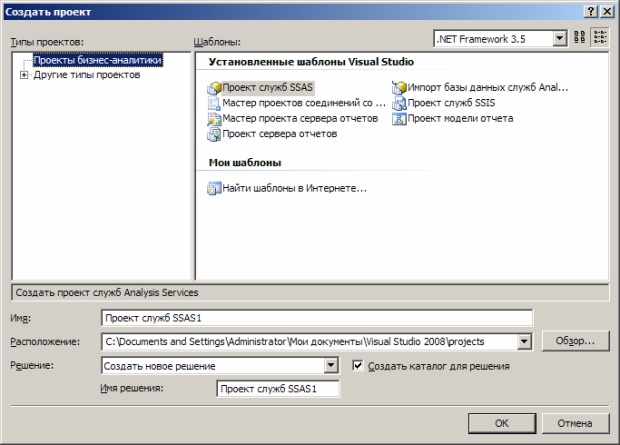Open «Решение» combo box dropdown
620x445 pixels.
(332, 366)
